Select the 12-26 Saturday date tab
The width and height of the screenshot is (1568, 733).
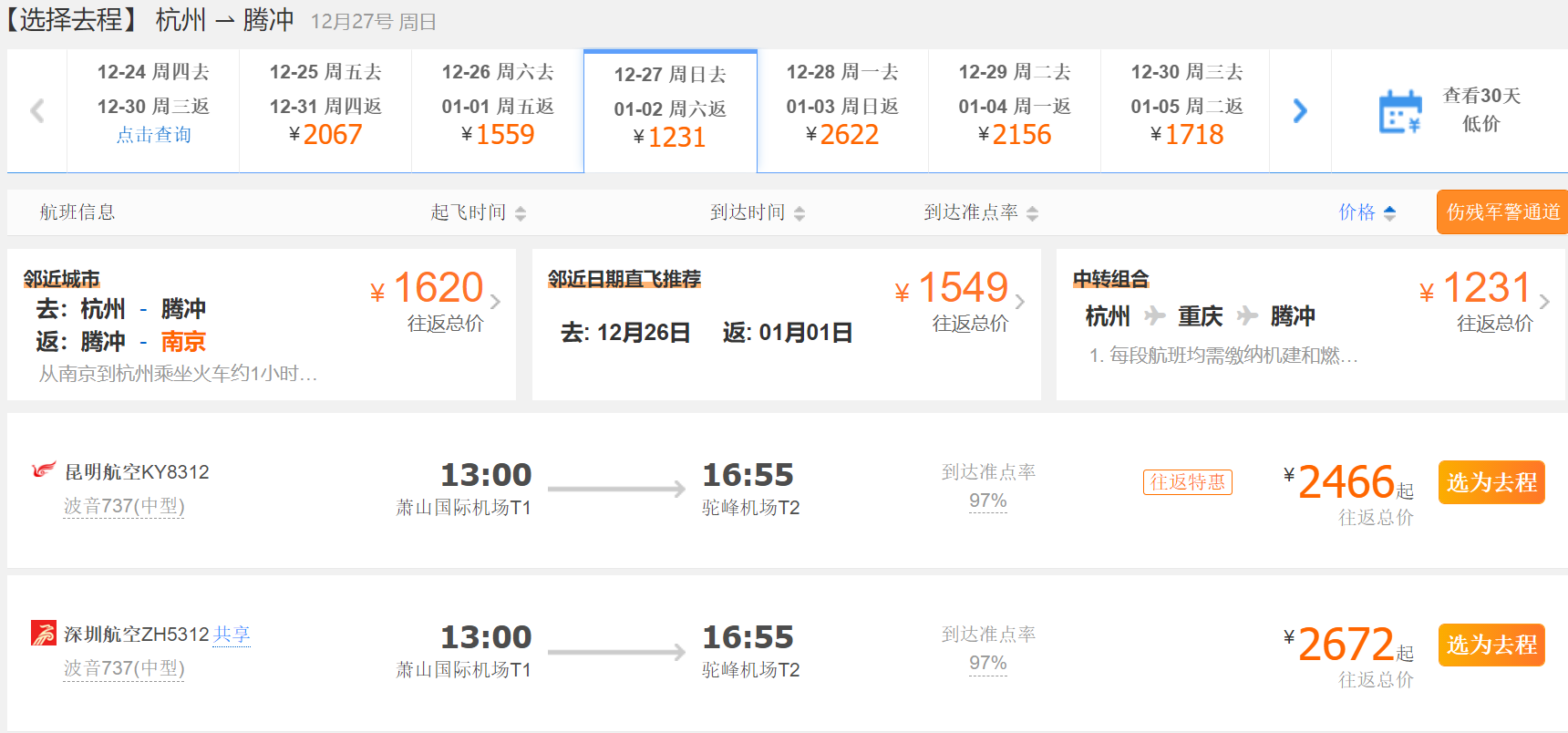[498, 109]
